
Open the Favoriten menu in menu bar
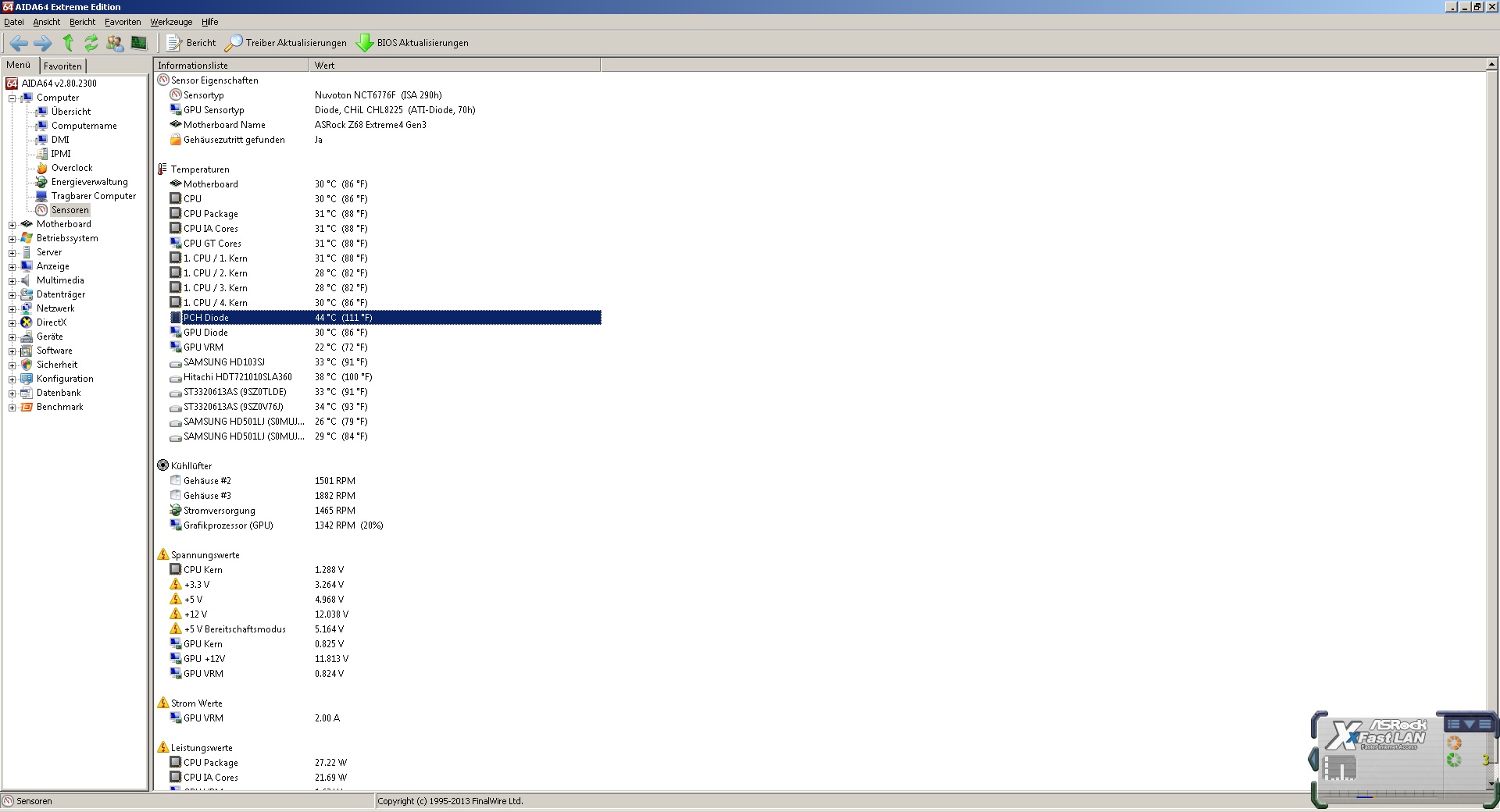pos(123,22)
